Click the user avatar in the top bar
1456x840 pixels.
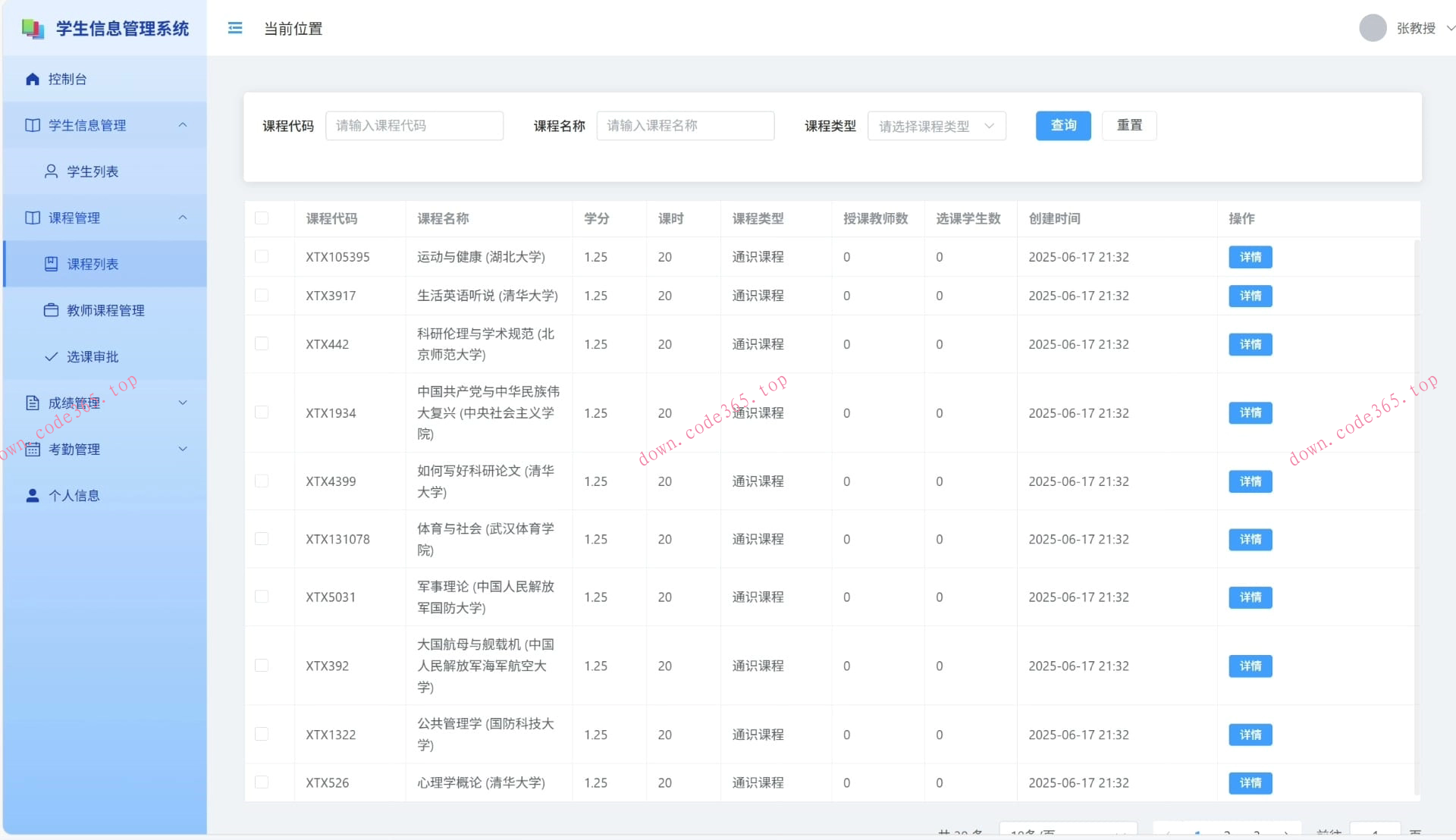[x=1372, y=28]
